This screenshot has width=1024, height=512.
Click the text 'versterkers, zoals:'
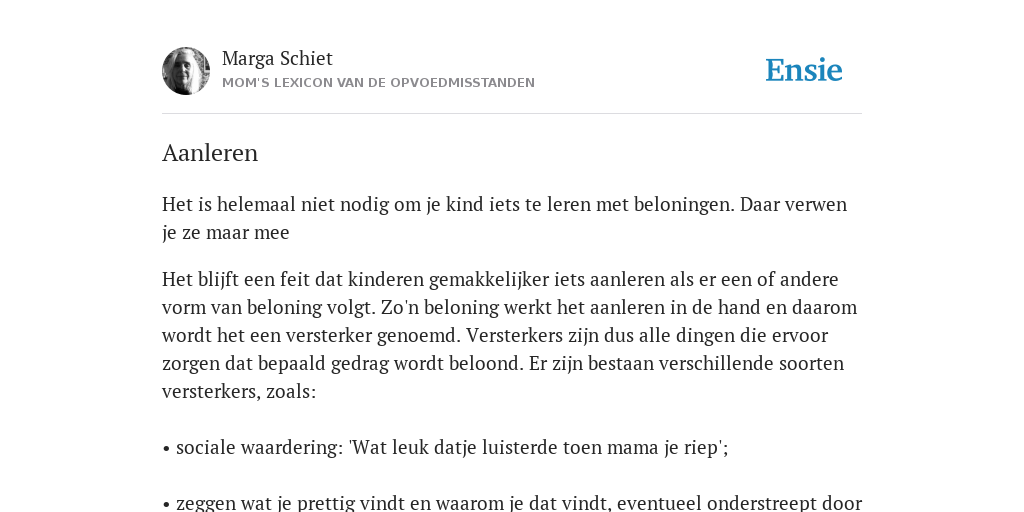coord(239,392)
